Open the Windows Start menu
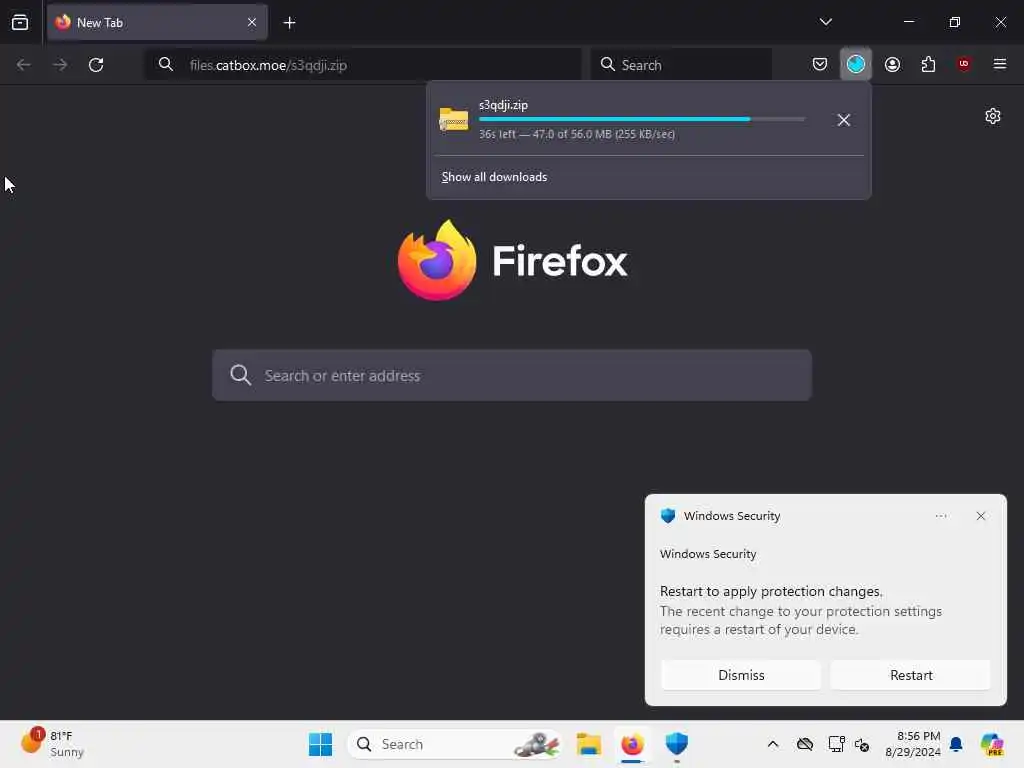Screen dimensions: 1024x768 pyautogui.click(x=320, y=744)
